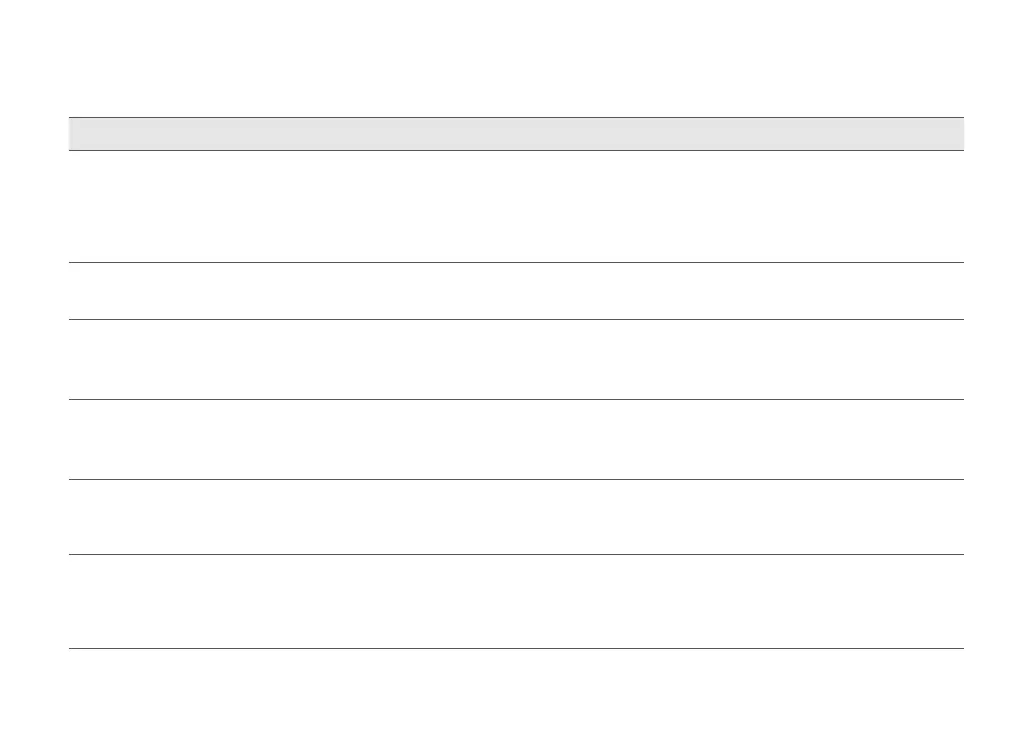Click the center of the gray header

516,134
